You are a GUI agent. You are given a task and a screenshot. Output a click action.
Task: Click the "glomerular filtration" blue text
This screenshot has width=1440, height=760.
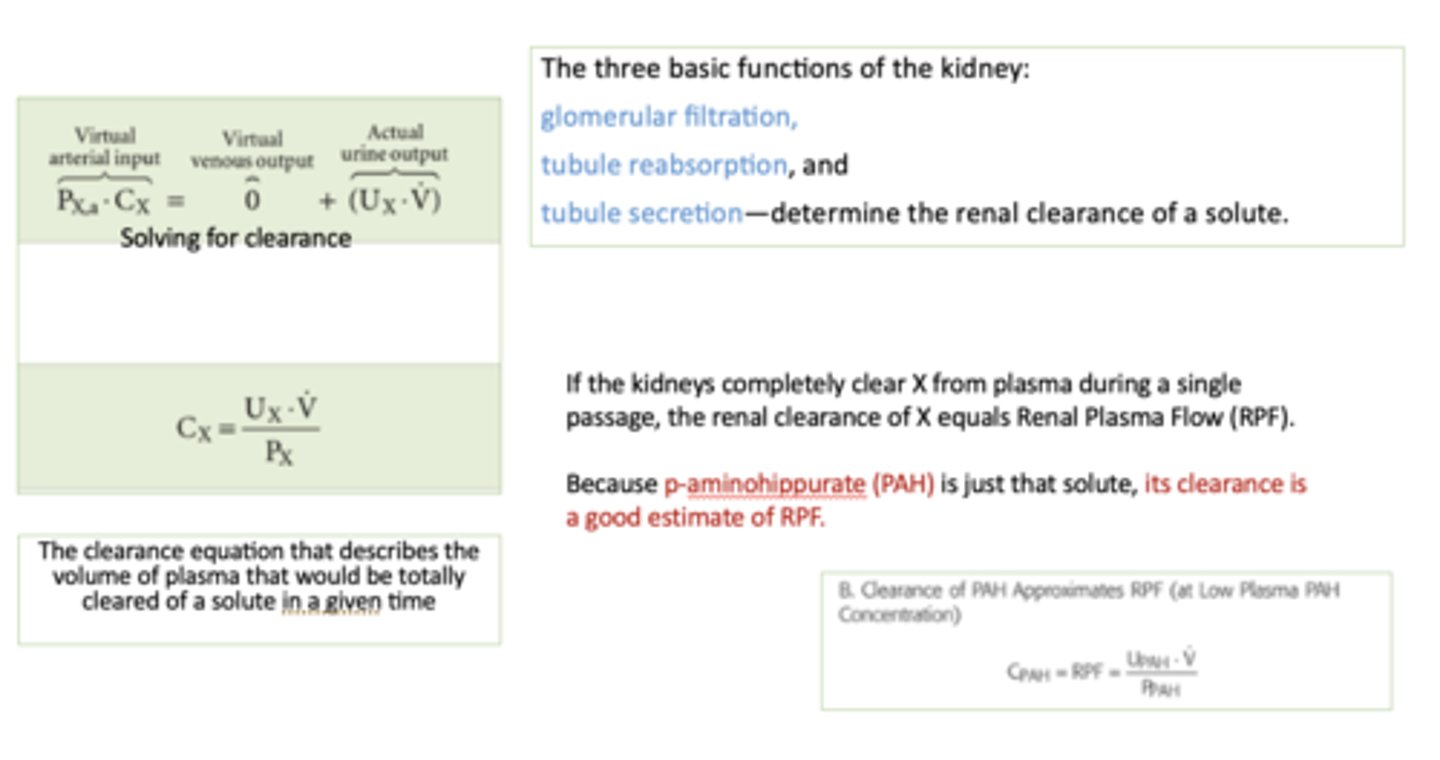pos(669,118)
